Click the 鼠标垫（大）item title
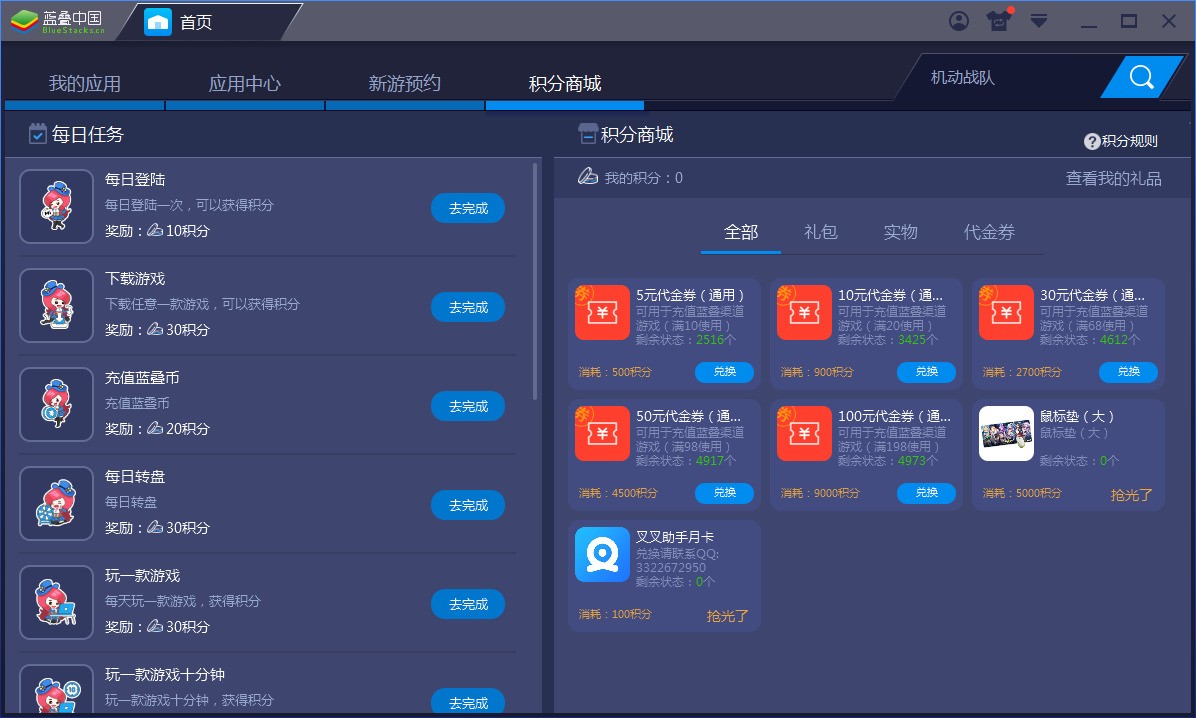The height and width of the screenshot is (718, 1196). pyautogui.click(x=1077, y=416)
